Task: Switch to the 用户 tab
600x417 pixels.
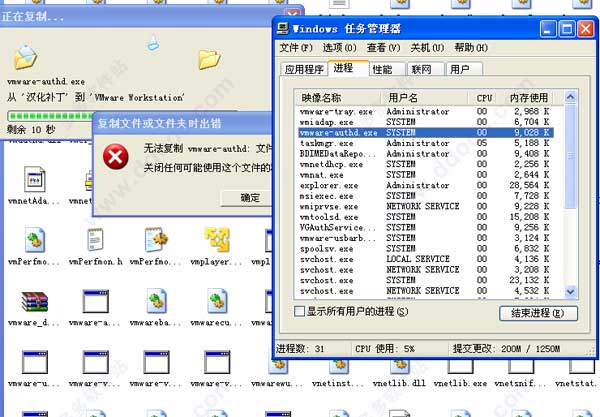Action: [464, 69]
